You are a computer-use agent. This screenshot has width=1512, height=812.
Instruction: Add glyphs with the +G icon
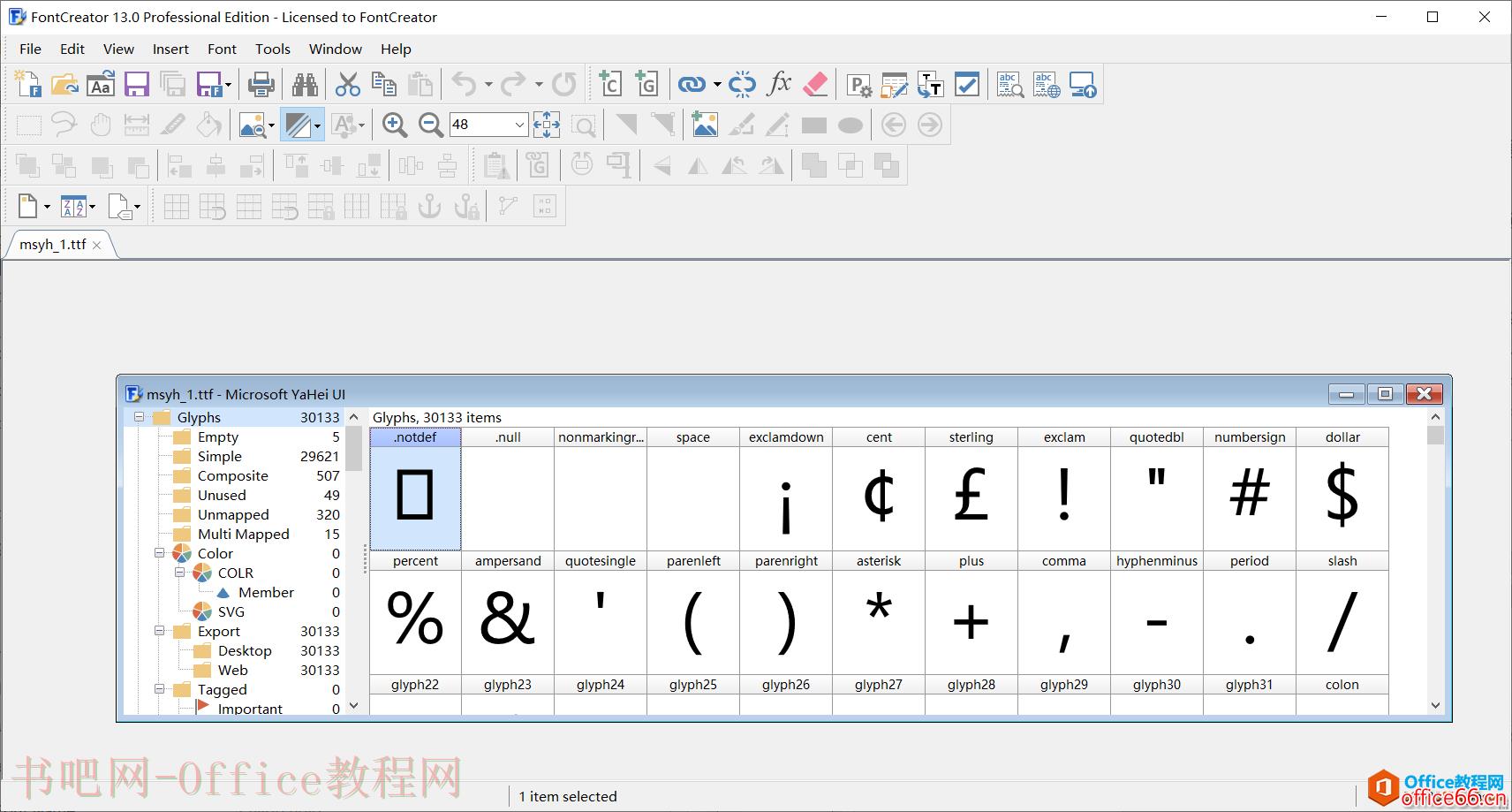[646, 85]
